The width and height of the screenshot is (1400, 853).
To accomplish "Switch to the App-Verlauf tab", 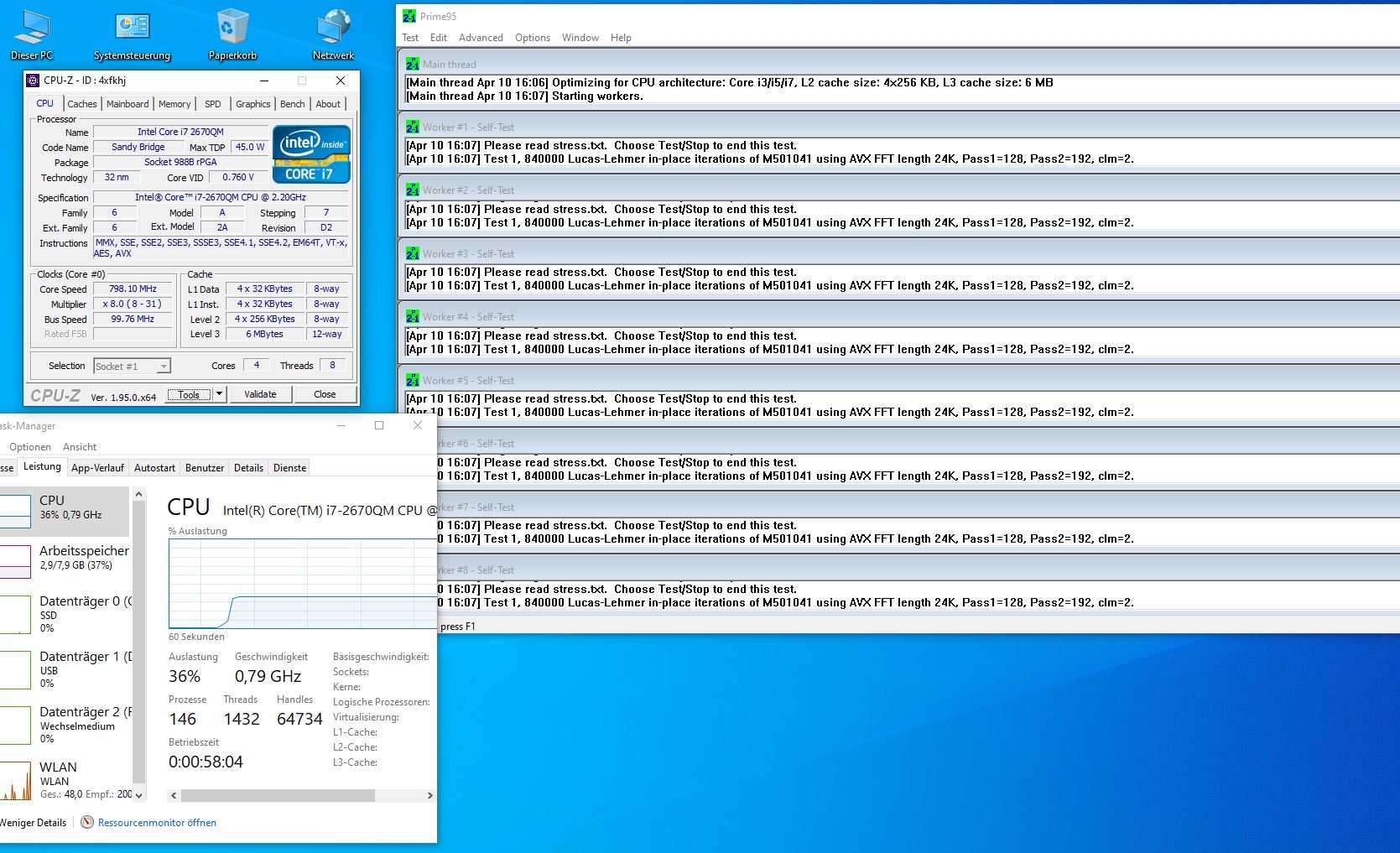I will point(97,468).
